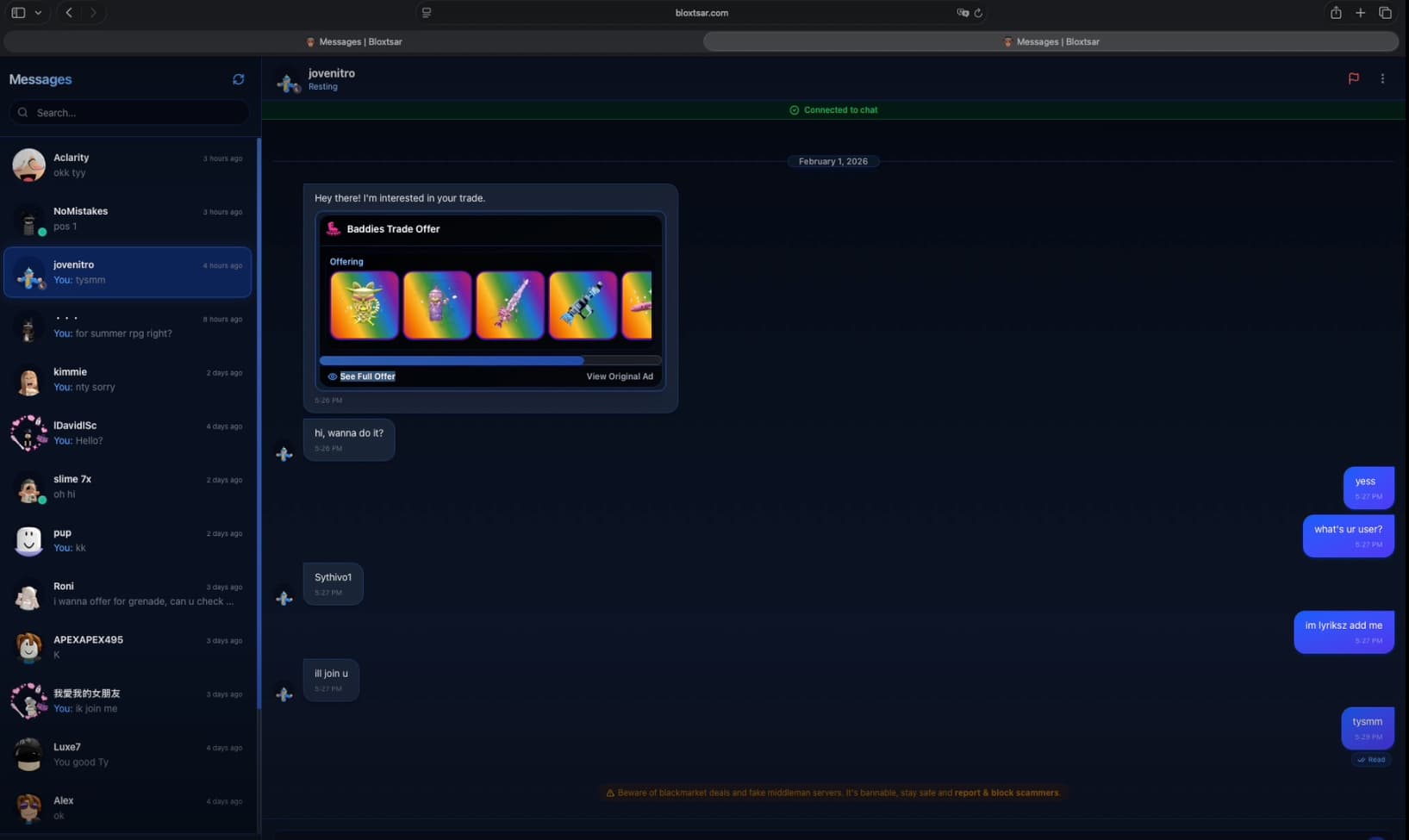The width and height of the screenshot is (1409, 840).
Task: Open the sidebar dropdown chevron
Action: click(x=38, y=13)
